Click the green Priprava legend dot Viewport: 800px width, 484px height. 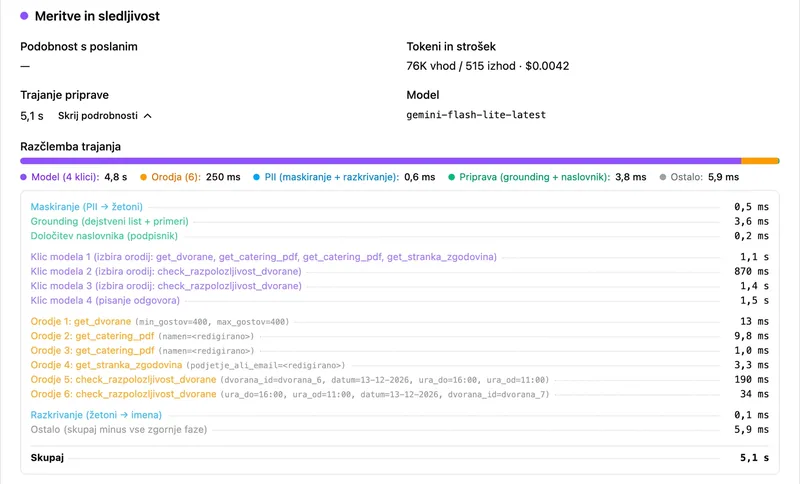[x=452, y=177]
